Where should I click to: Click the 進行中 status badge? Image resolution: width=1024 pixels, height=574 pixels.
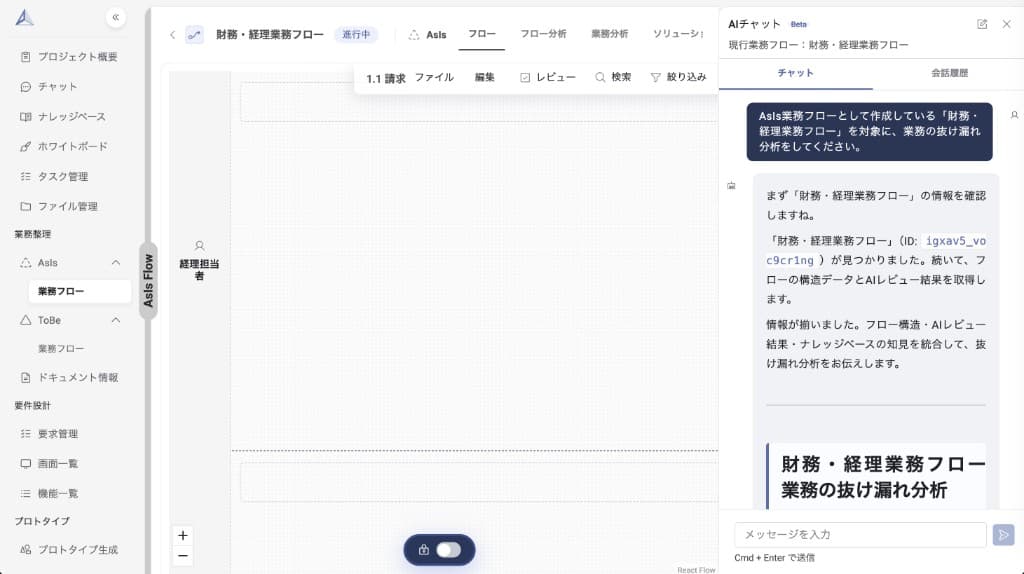tap(356, 35)
